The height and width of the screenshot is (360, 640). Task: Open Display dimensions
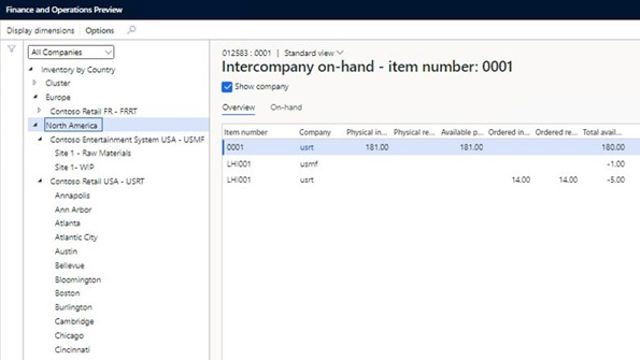[x=40, y=31]
